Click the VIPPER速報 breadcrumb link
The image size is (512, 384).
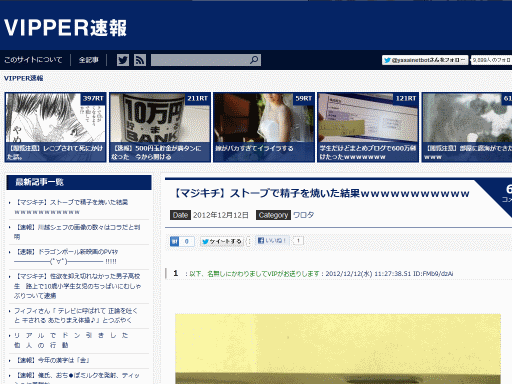click(24, 78)
